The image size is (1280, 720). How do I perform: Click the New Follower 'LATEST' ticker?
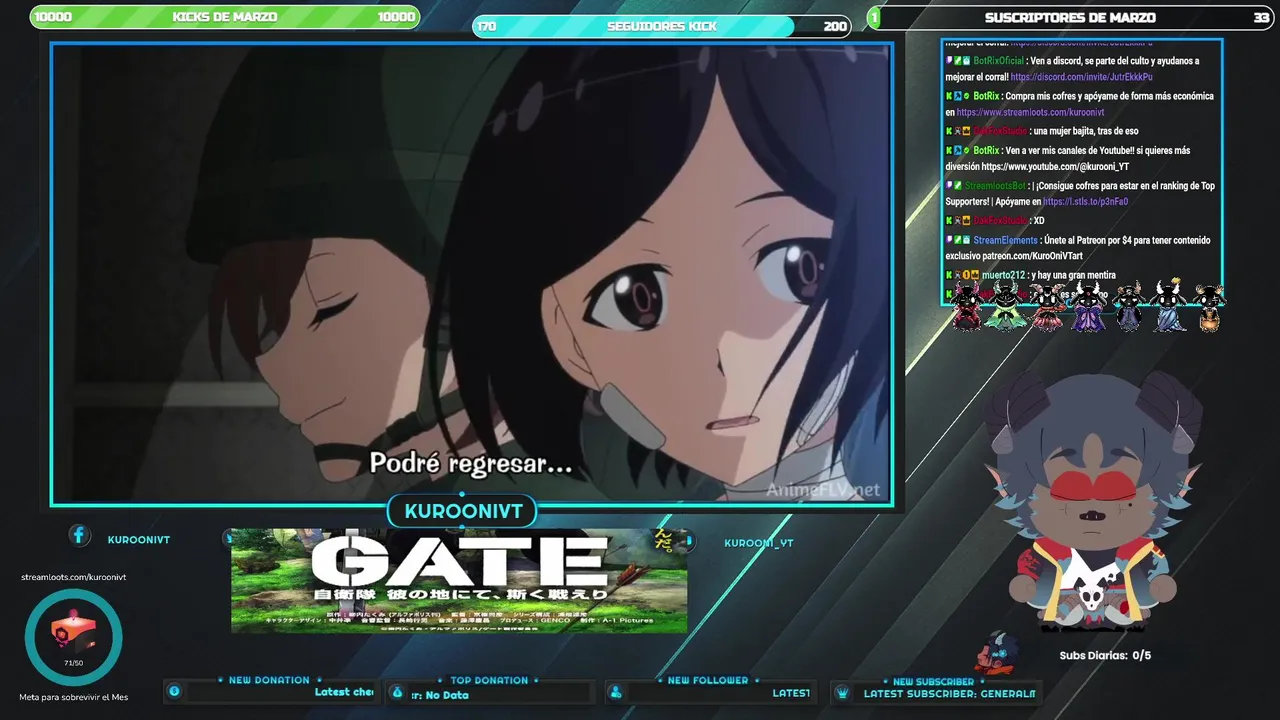(791, 693)
